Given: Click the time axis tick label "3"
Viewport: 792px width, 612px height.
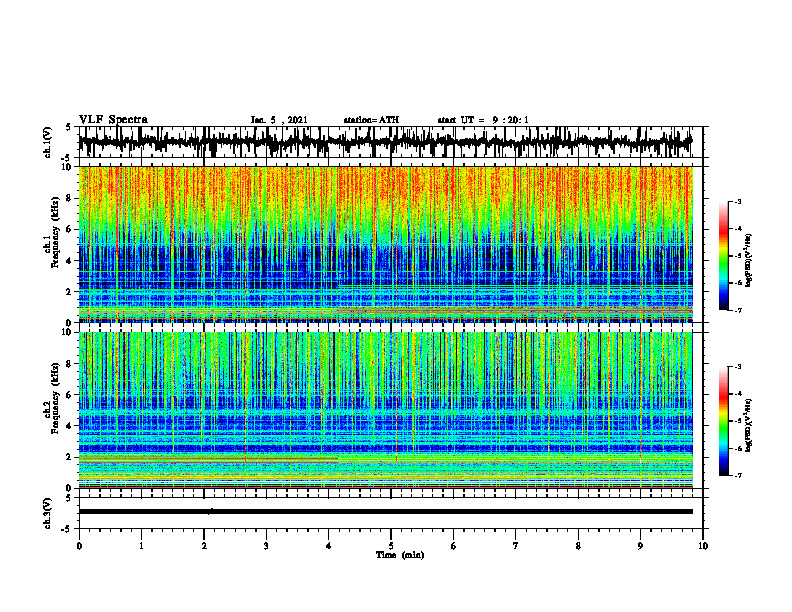Looking at the screenshot, I should tap(266, 546).
